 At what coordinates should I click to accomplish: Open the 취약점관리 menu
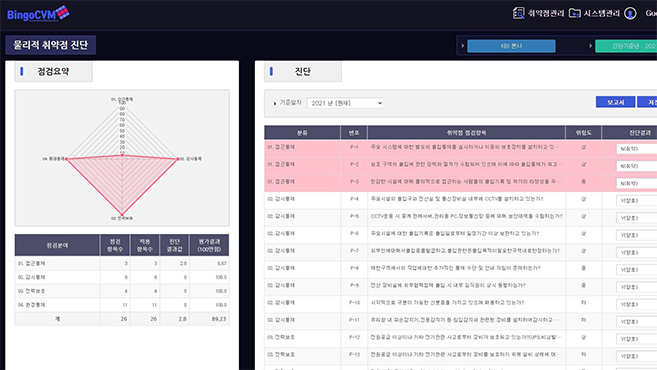[x=546, y=13]
